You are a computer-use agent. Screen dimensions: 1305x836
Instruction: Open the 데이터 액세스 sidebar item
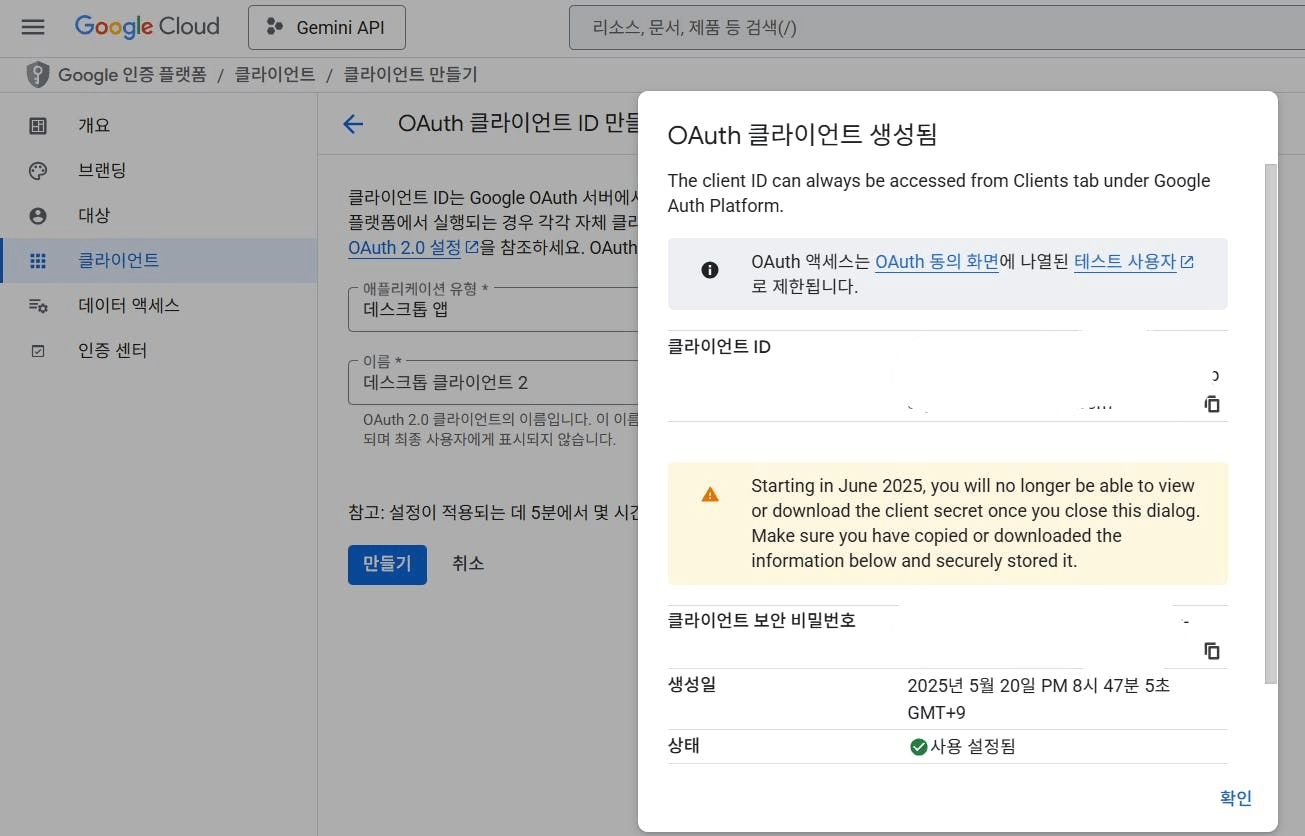point(158,306)
